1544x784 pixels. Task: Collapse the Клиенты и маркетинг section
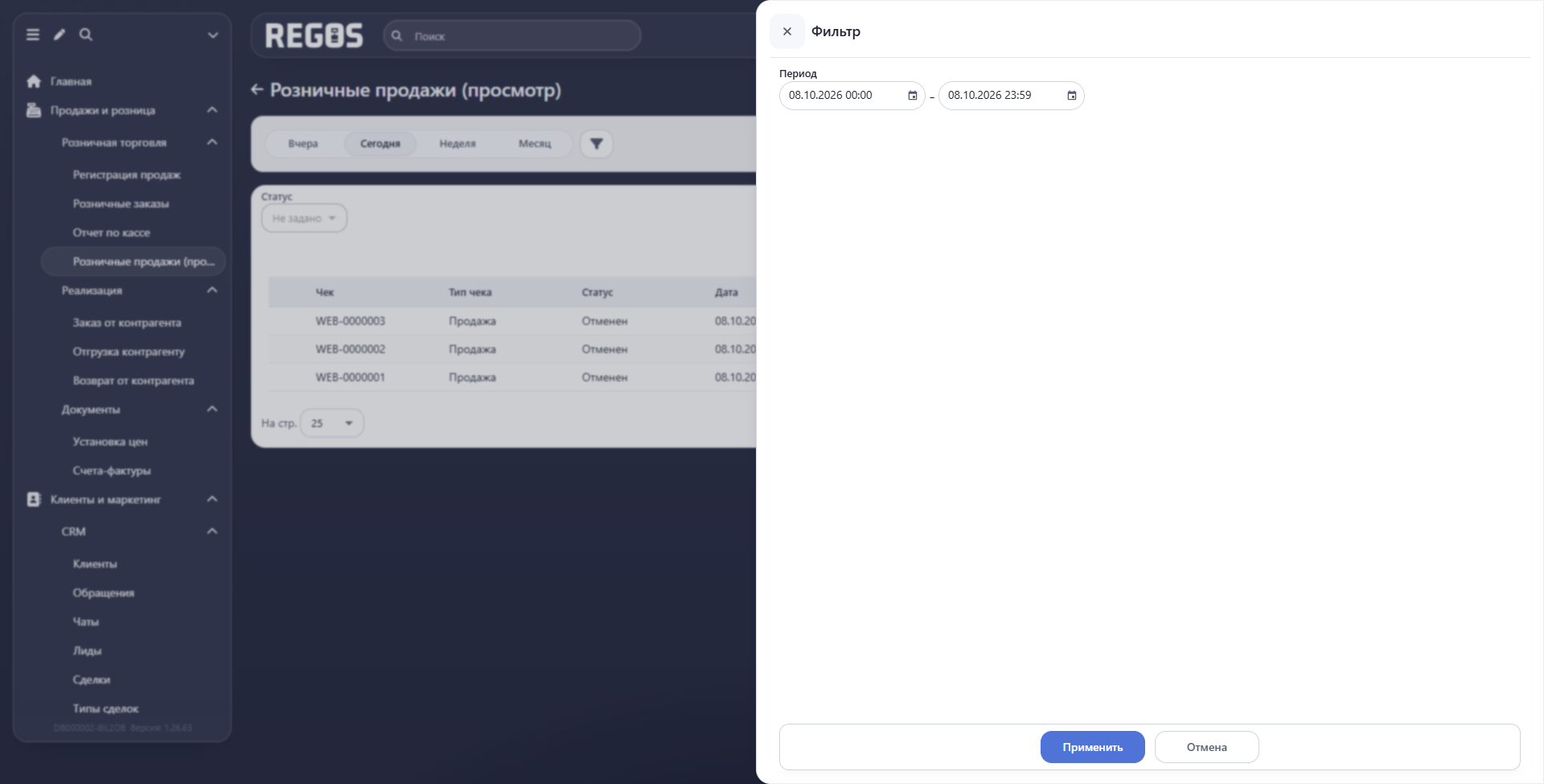(x=212, y=499)
